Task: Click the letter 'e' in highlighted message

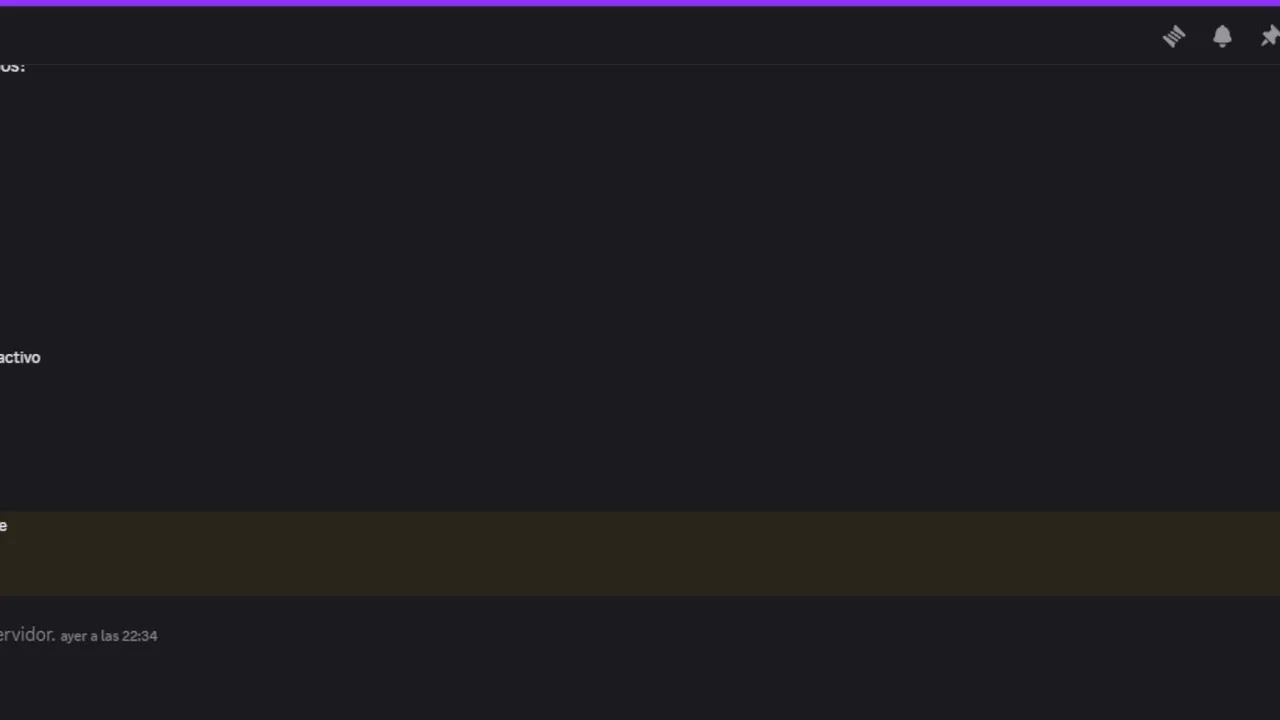Action: pyautogui.click(x=3, y=526)
